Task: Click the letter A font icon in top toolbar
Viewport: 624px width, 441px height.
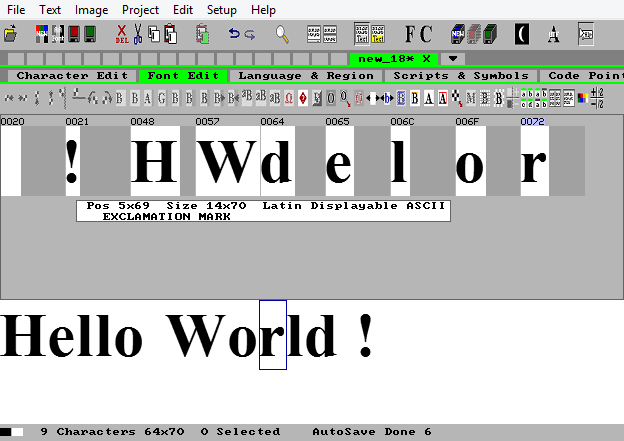Action: [554, 34]
